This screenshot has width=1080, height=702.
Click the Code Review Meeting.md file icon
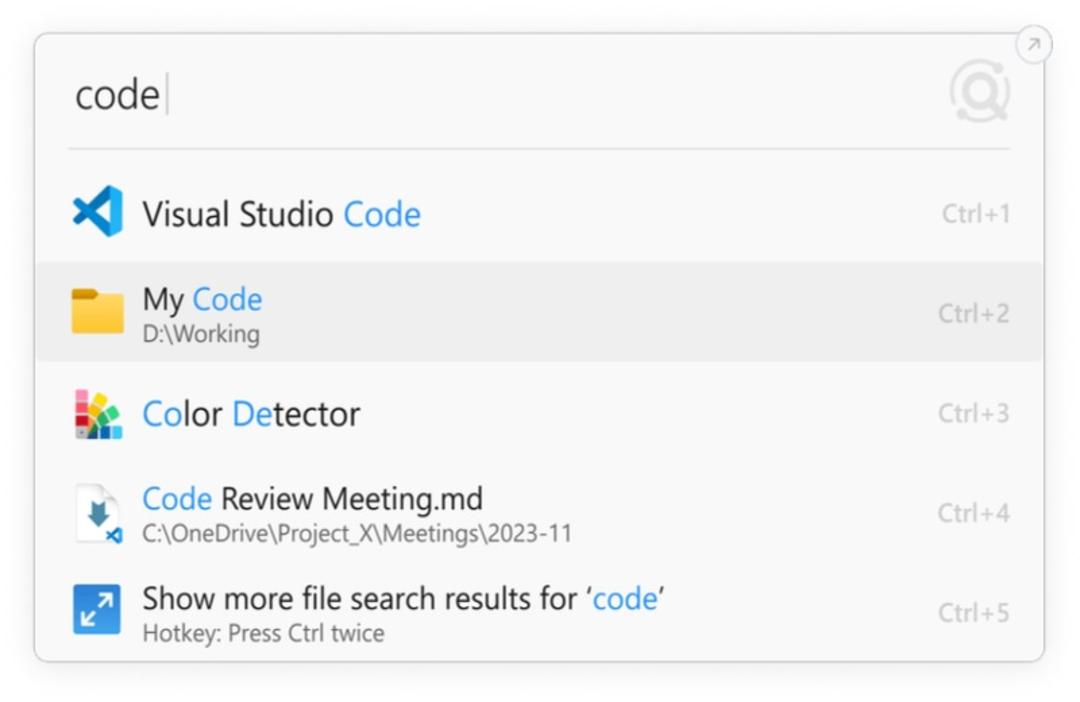pyautogui.click(x=98, y=514)
